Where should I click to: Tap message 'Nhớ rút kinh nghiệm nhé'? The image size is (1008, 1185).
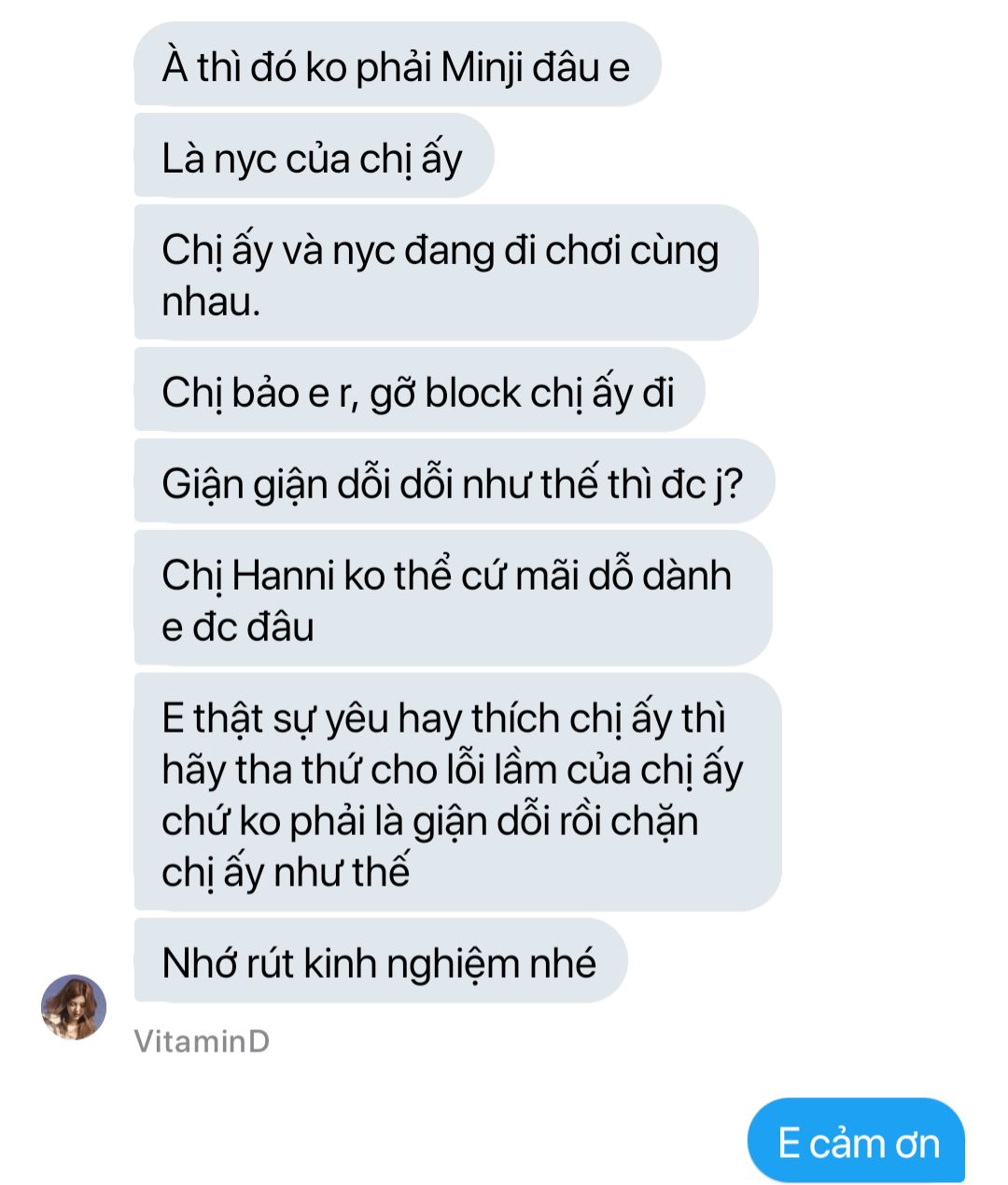pyautogui.click(x=381, y=961)
